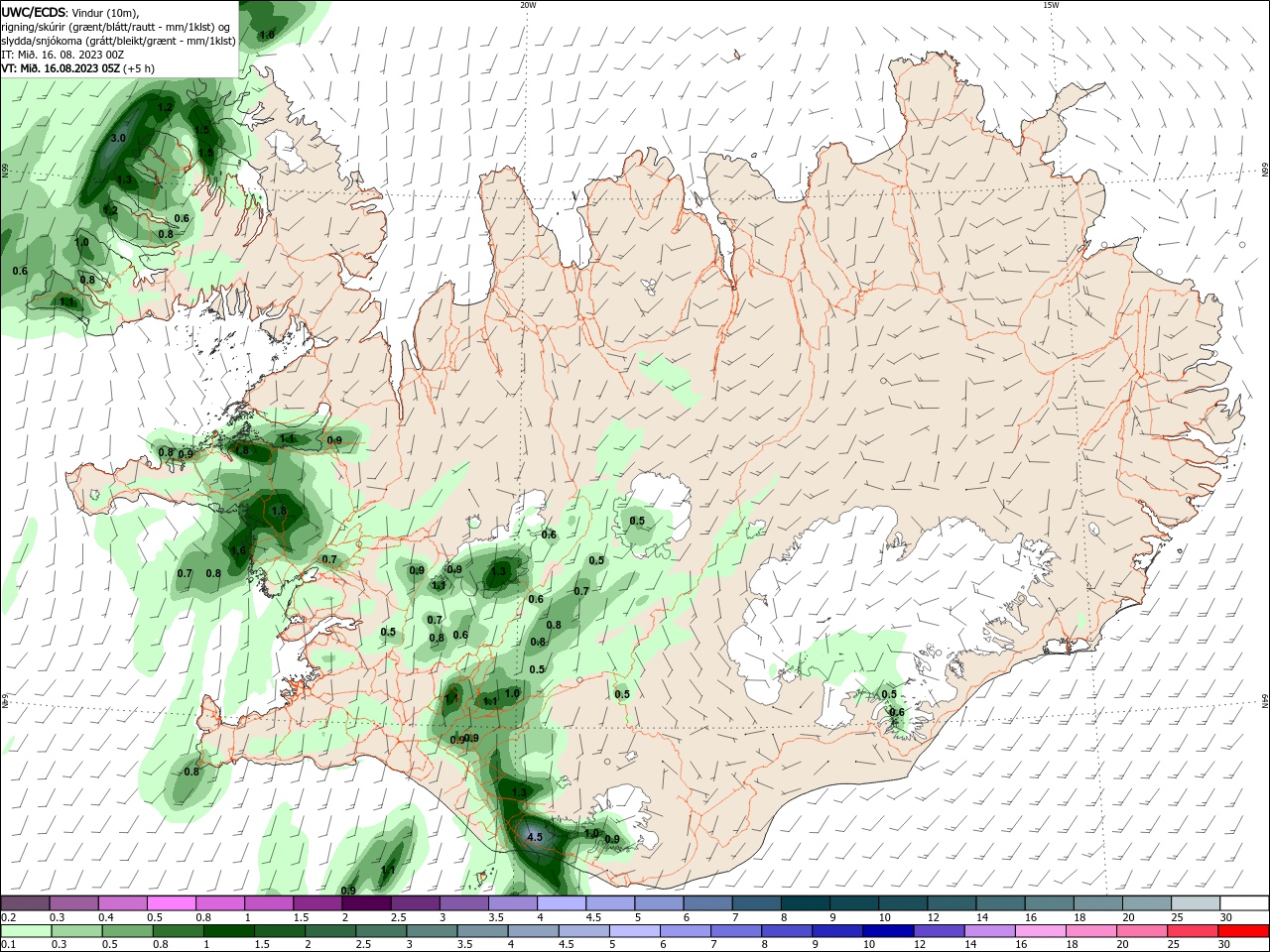Click the 'slydda/snjókoma (grátt/bleikt/grænt - mm/1klst)' line
The image size is (1270, 952).
click(118, 41)
